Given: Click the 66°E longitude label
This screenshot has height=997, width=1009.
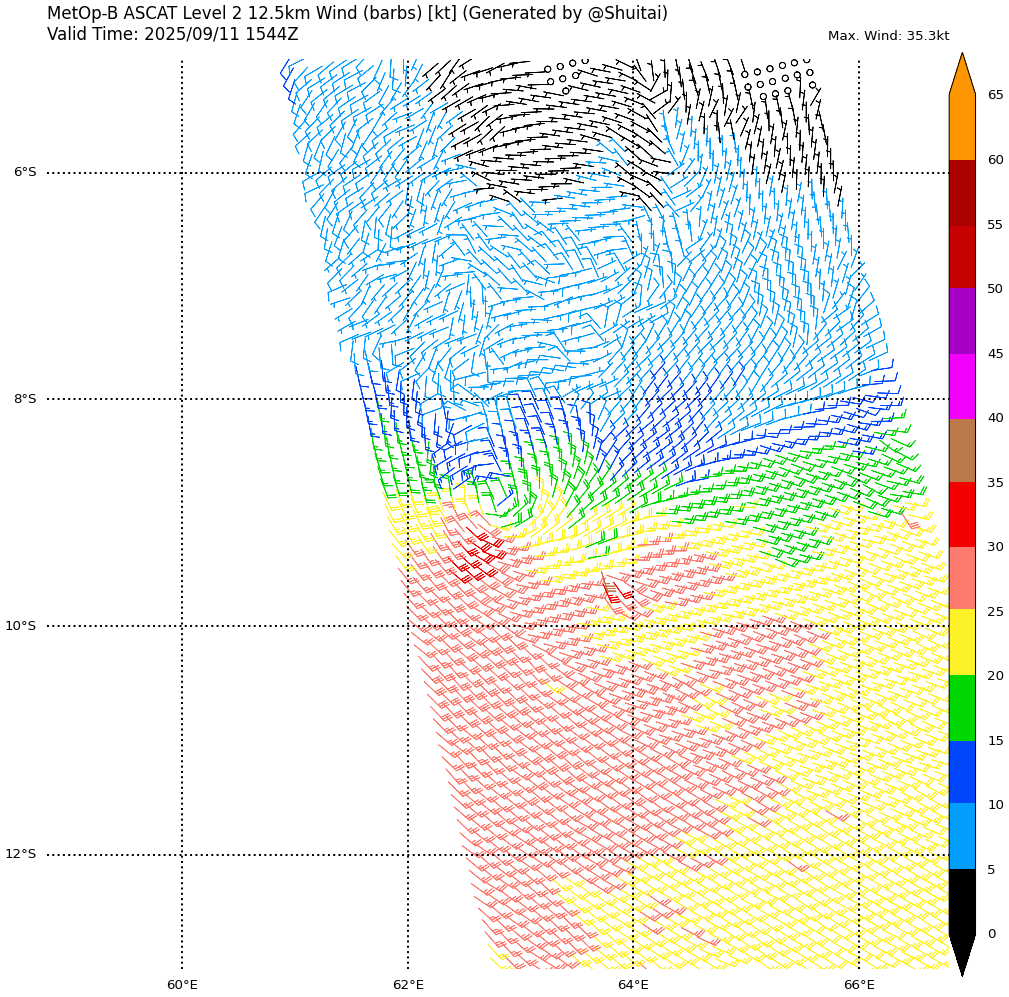Looking at the screenshot, I should pyautogui.click(x=859, y=985).
